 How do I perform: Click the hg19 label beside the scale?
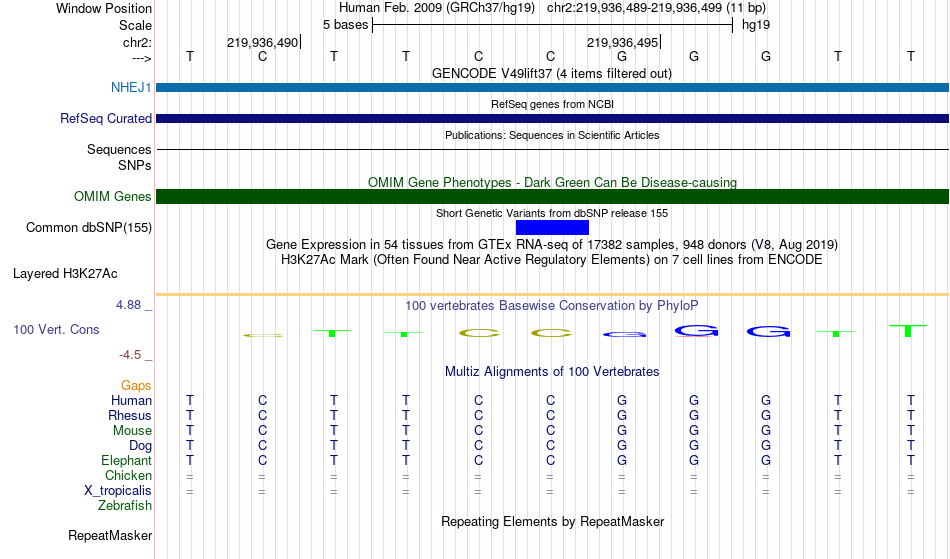(x=756, y=25)
